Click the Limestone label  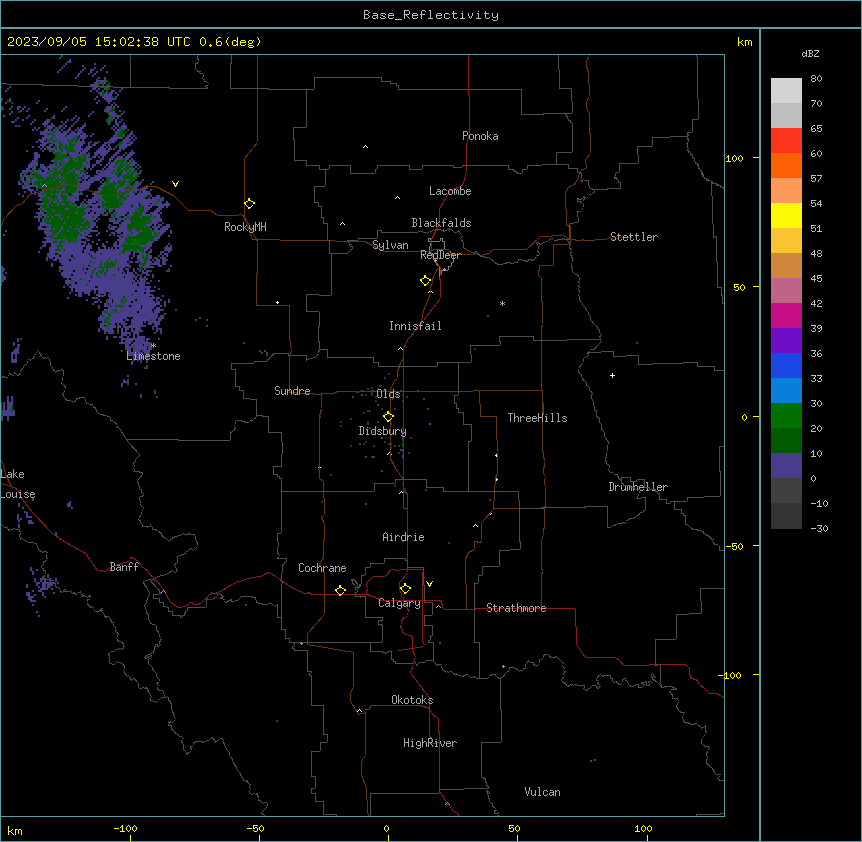153,356
